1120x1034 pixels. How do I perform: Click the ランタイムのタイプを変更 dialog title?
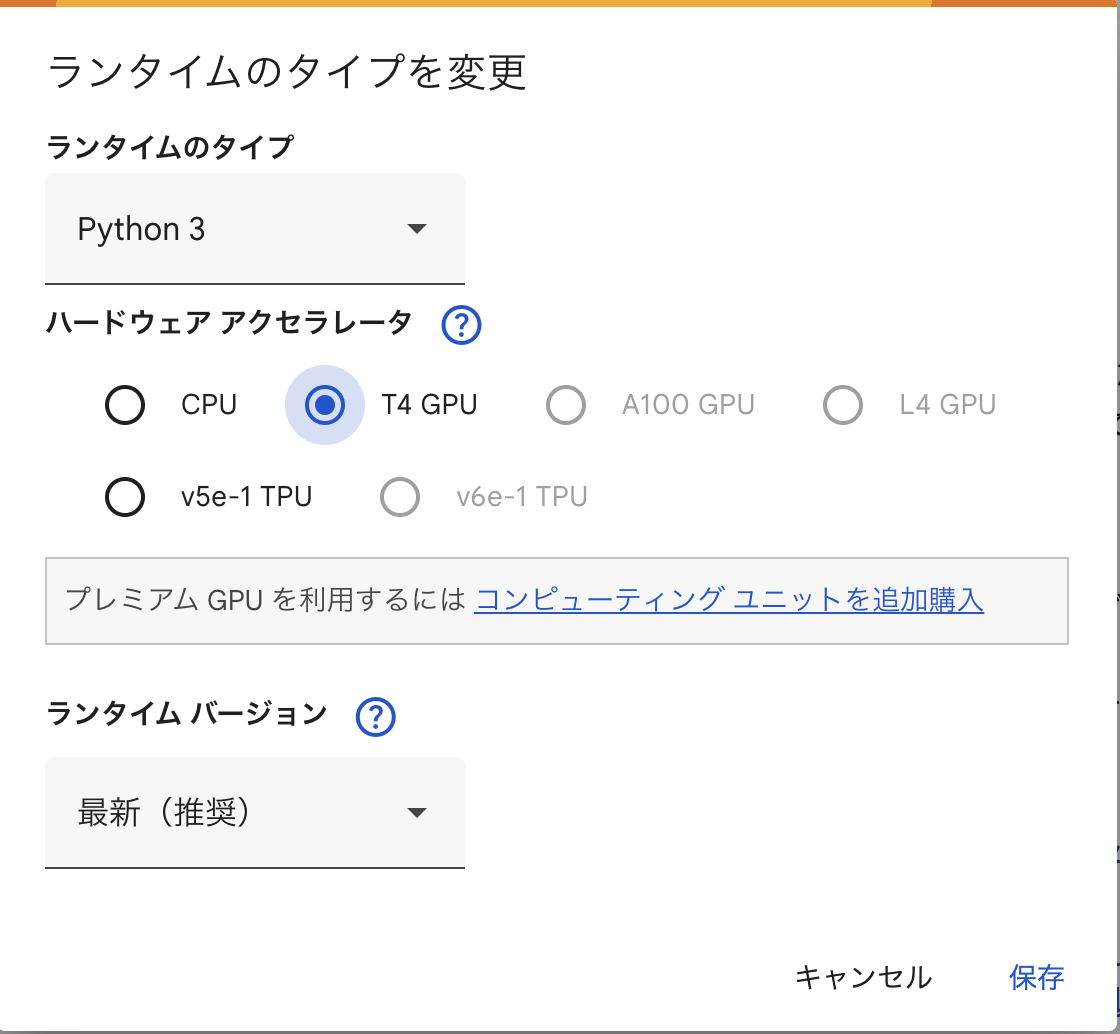tap(287, 74)
